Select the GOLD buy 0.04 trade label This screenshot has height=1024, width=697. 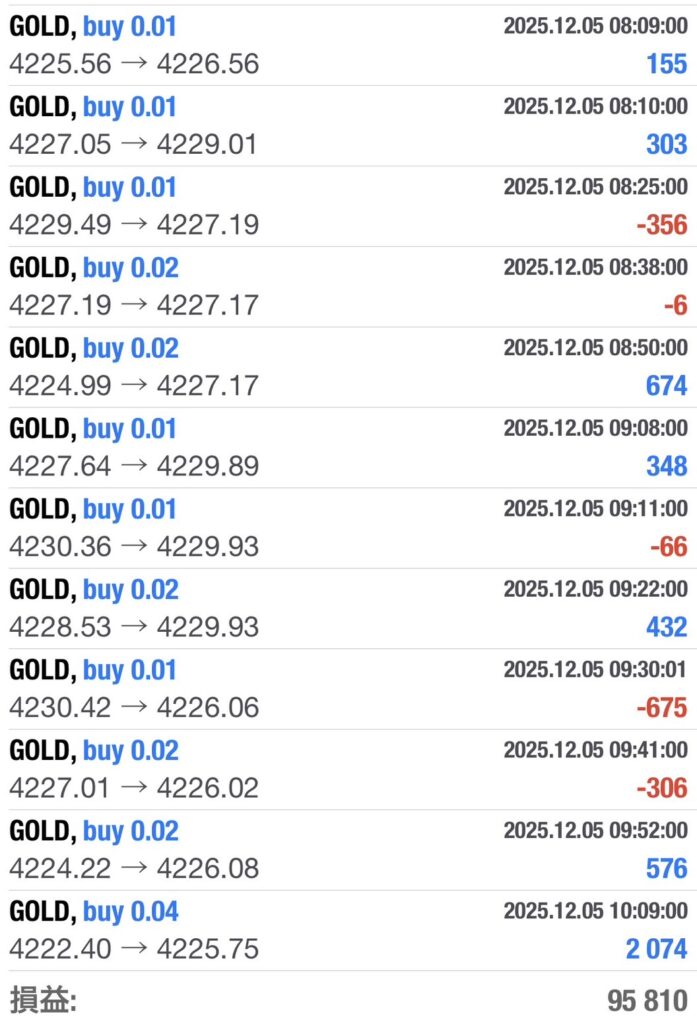(94, 911)
